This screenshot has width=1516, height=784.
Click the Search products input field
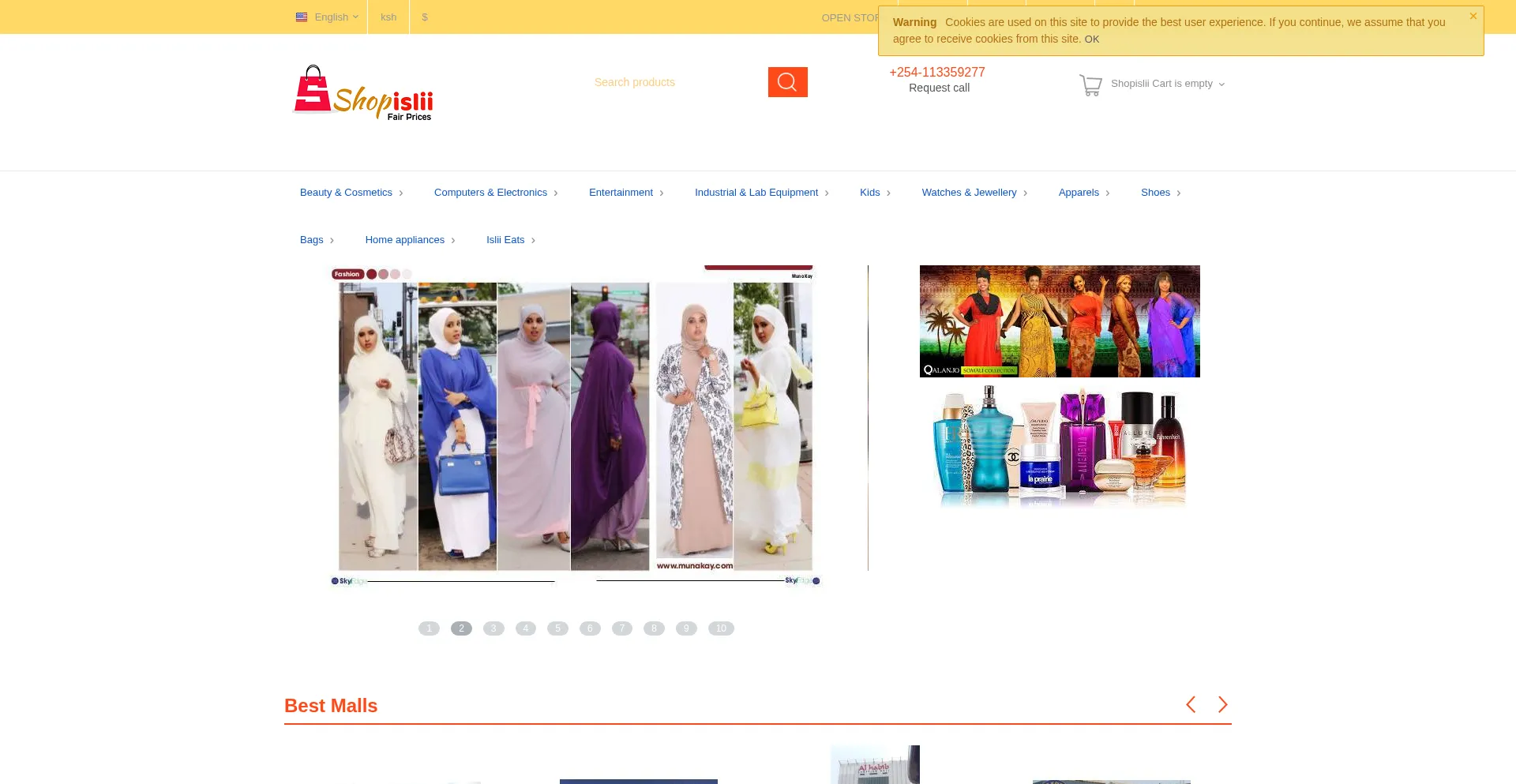coord(671,81)
